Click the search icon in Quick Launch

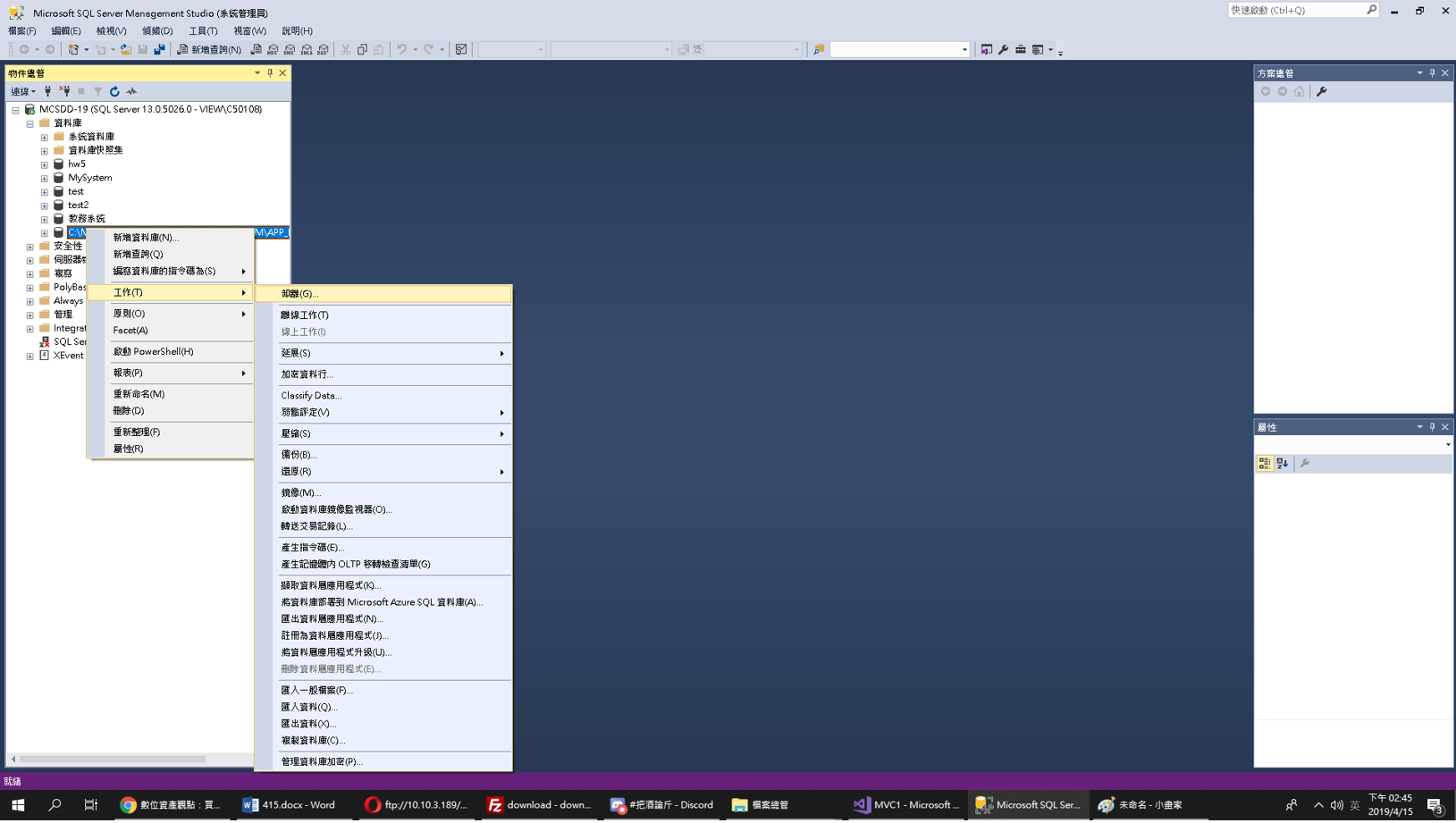1372,10
